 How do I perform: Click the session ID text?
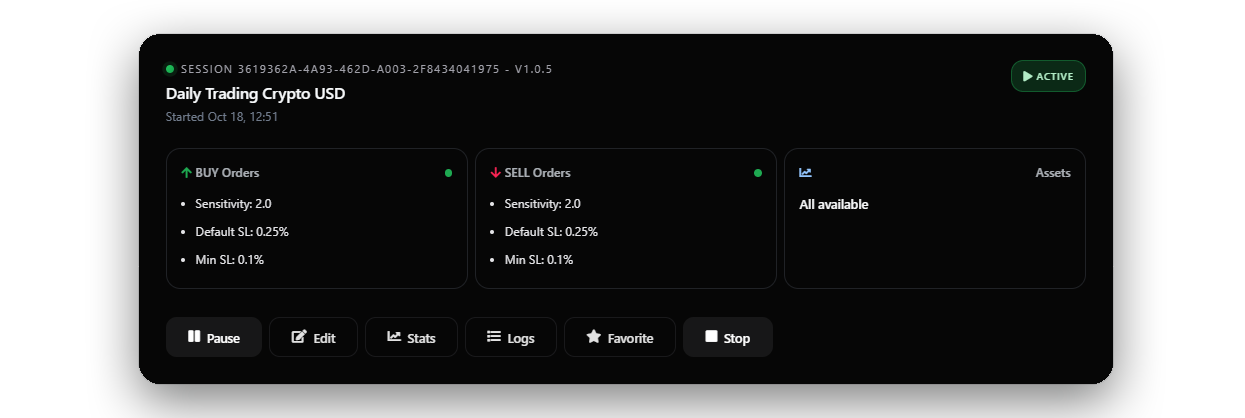tap(366, 69)
